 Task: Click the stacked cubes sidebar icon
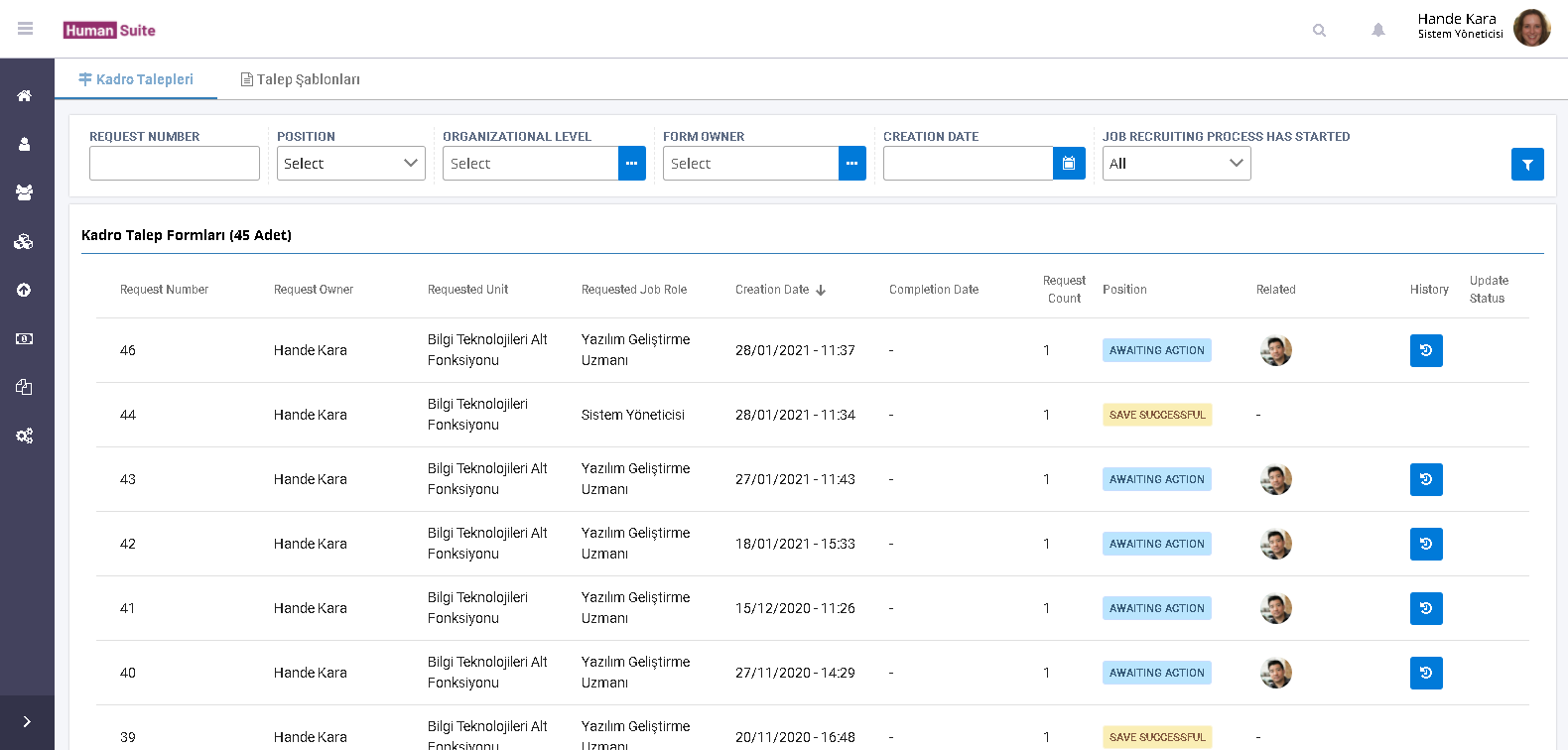(x=25, y=241)
